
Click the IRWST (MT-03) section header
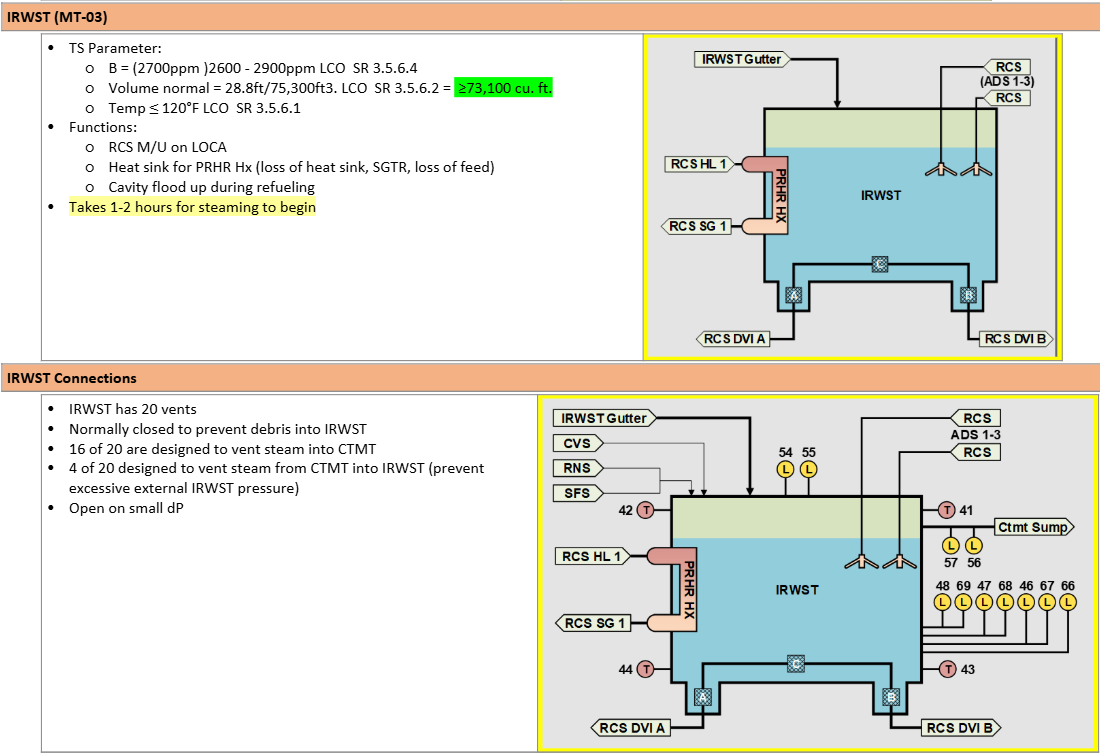[x=550, y=17]
